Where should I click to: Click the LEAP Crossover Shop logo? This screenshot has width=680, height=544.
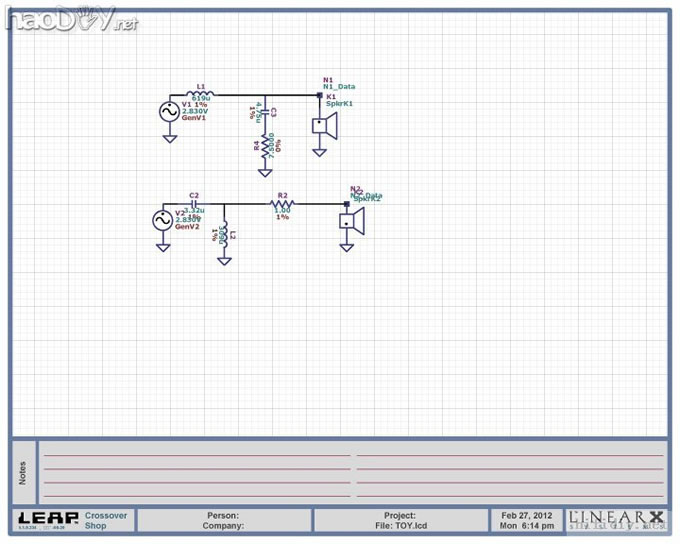pyautogui.click(x=73, y=520)
